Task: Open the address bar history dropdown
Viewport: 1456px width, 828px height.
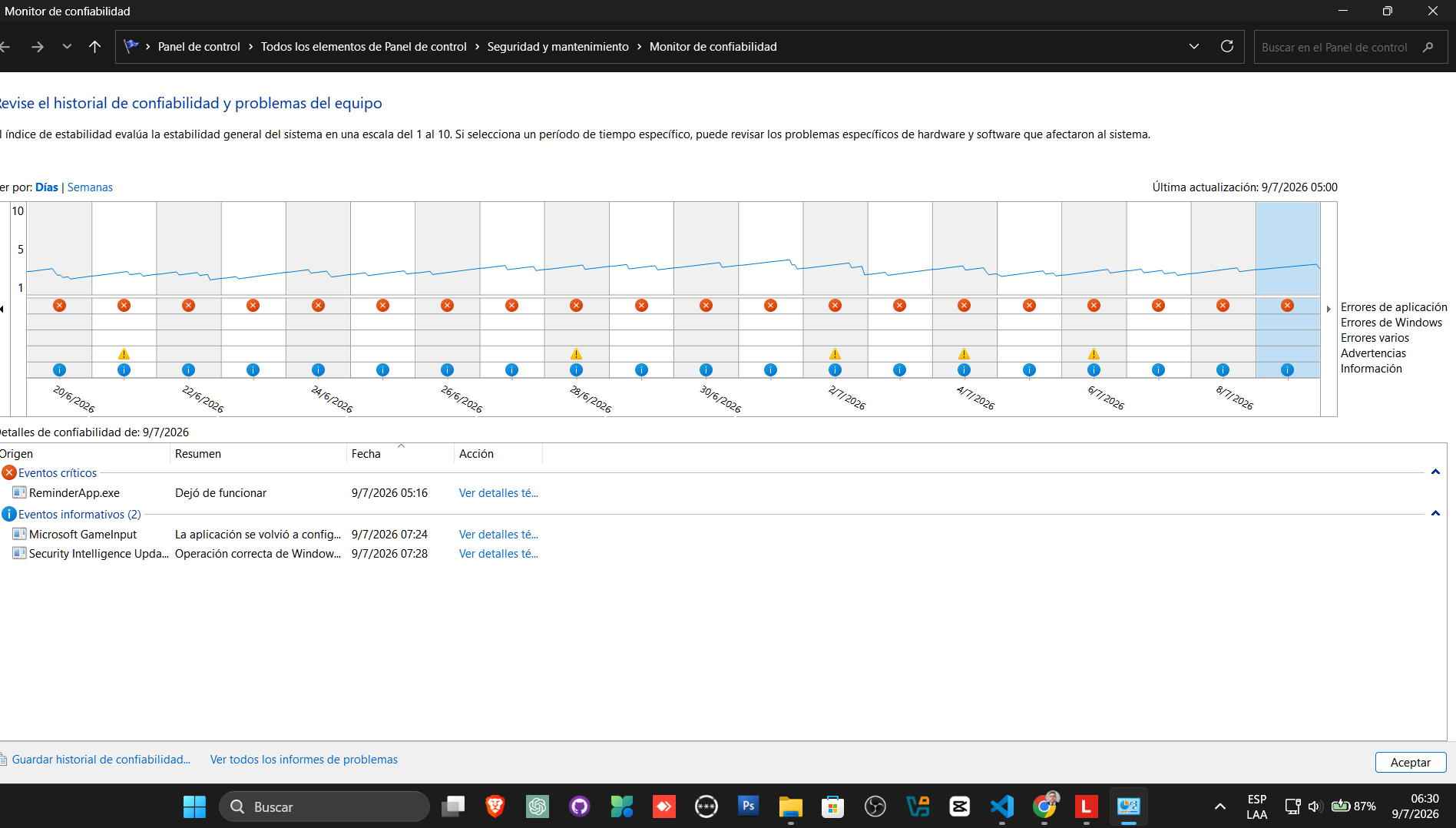Action: (1194, 47)
